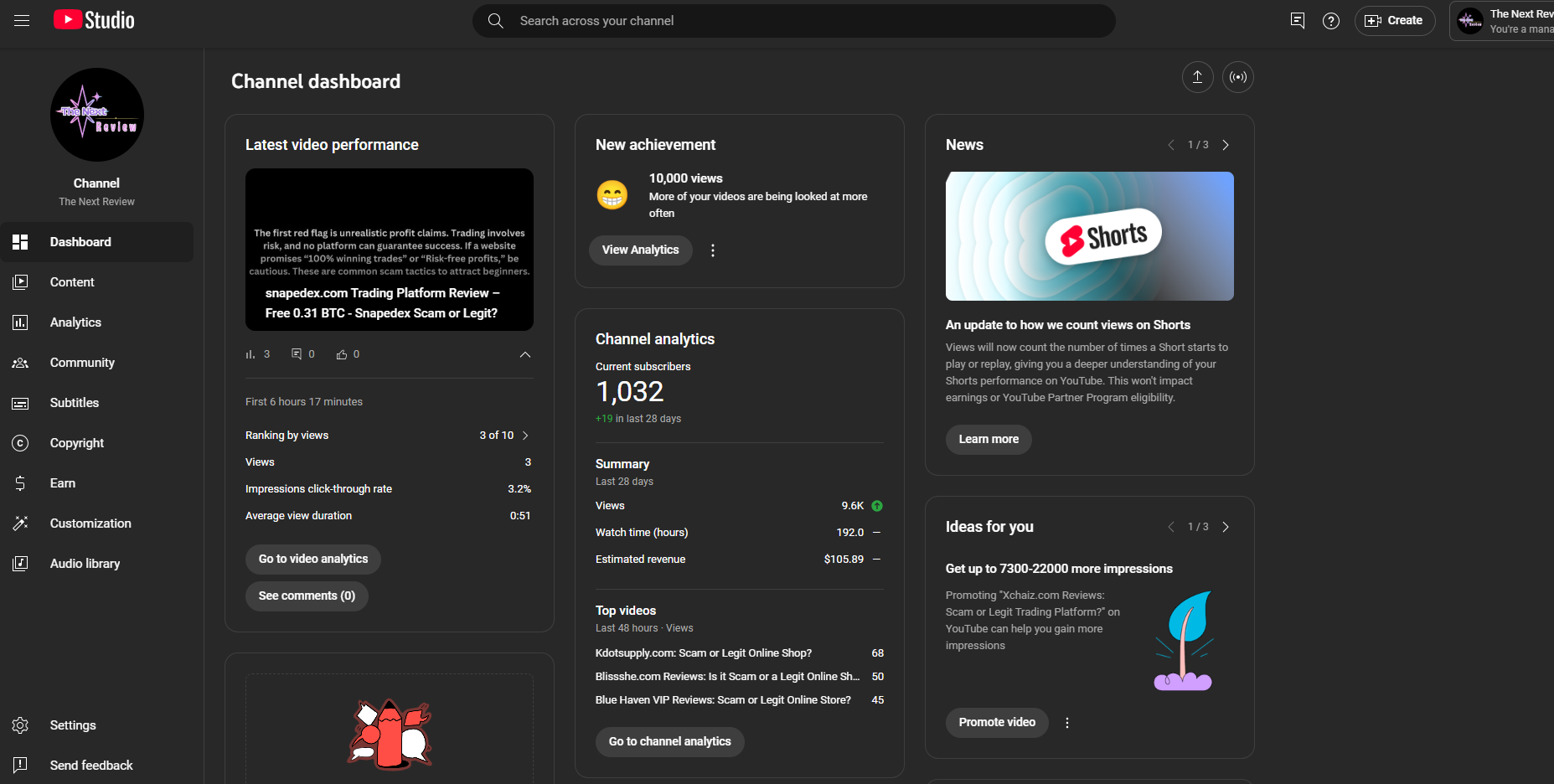Screen dimensions: 1554x784
Task: Open the latest video snapedex thumbnail
Action: coord(390,250)
